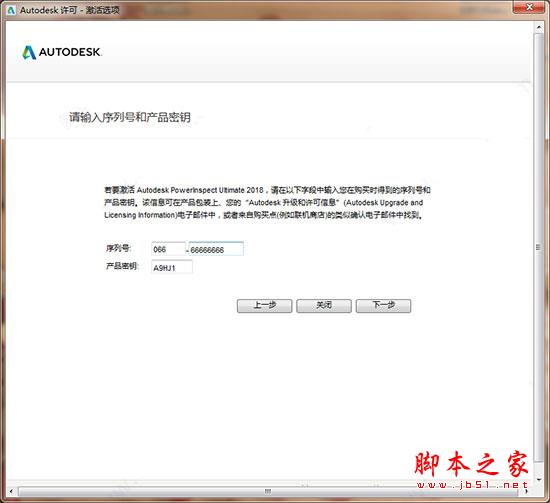The height and width of the screenshot is (503, 550).
Task: Click the horizontal scrollbar left arrow
Action: click(x=11, y=491)
